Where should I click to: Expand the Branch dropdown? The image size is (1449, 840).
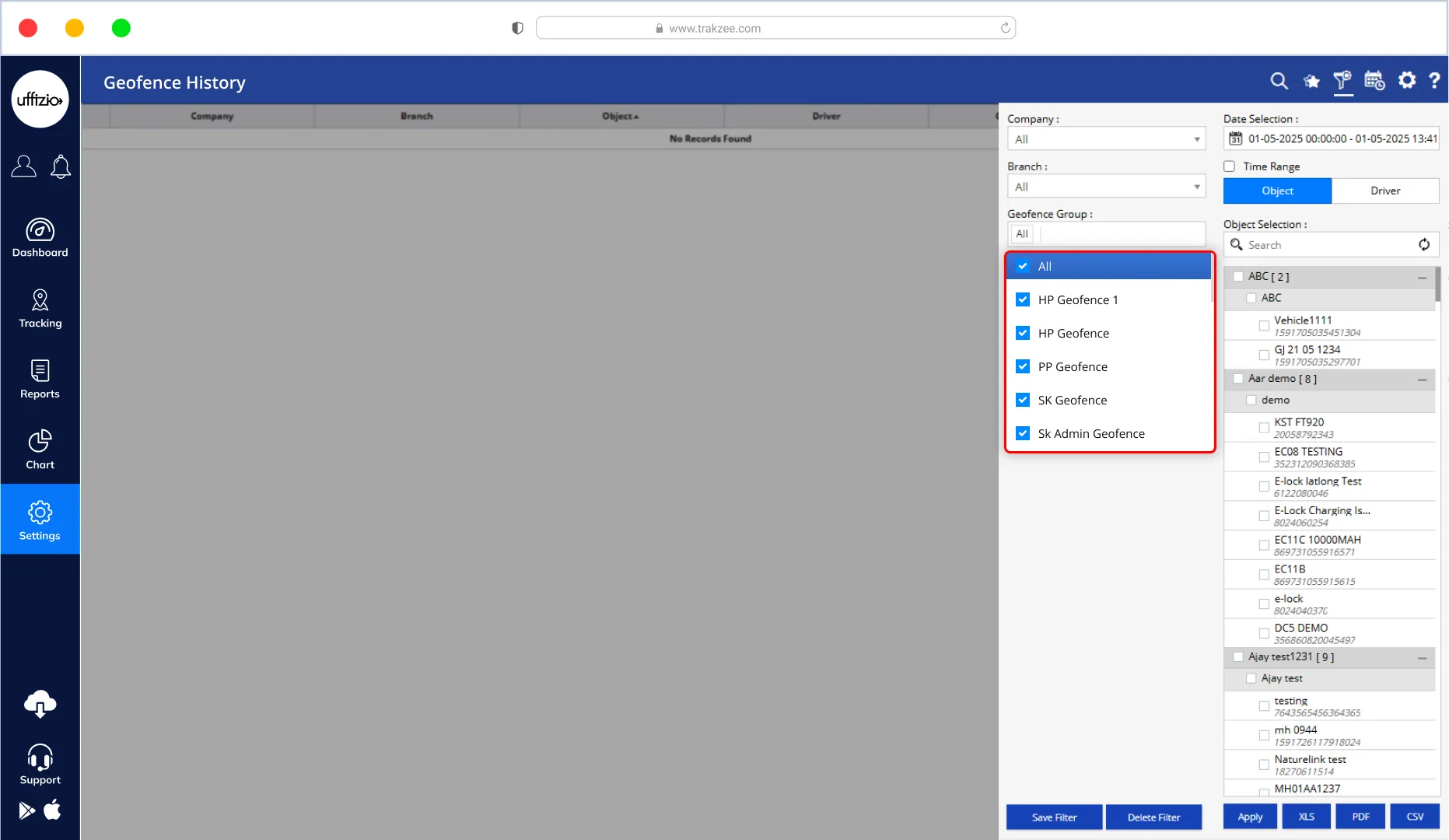pyautogui.click(x=1106, y=187)
